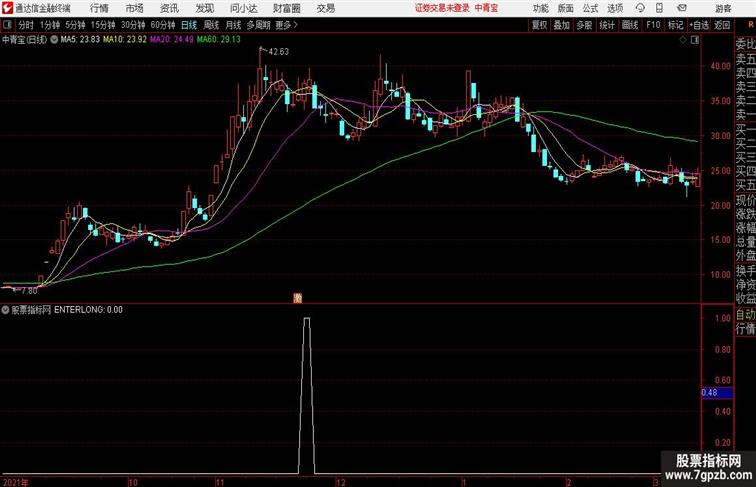This screenshot has width=756, height=487.
Task: Add stock via +自选 button
Action: pos(699,25)
